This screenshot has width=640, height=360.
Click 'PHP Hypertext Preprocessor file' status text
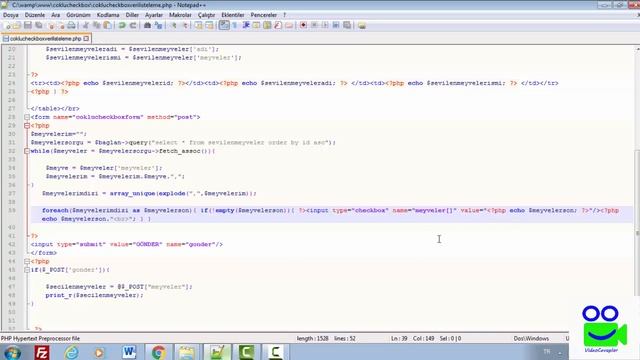pyautogui.click(x=40, y=338)
